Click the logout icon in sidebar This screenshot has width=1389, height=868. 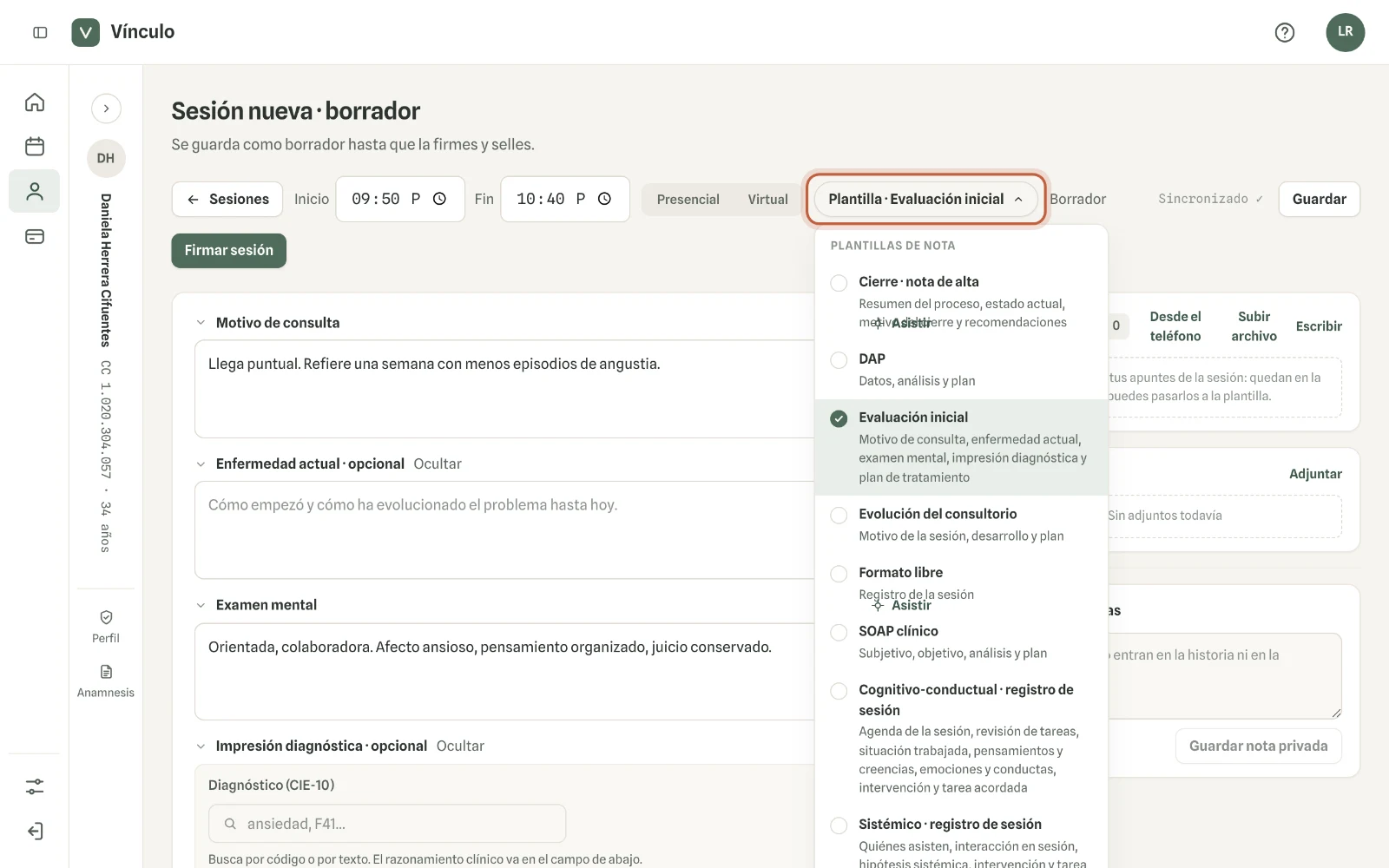click(x=35, y=832)
